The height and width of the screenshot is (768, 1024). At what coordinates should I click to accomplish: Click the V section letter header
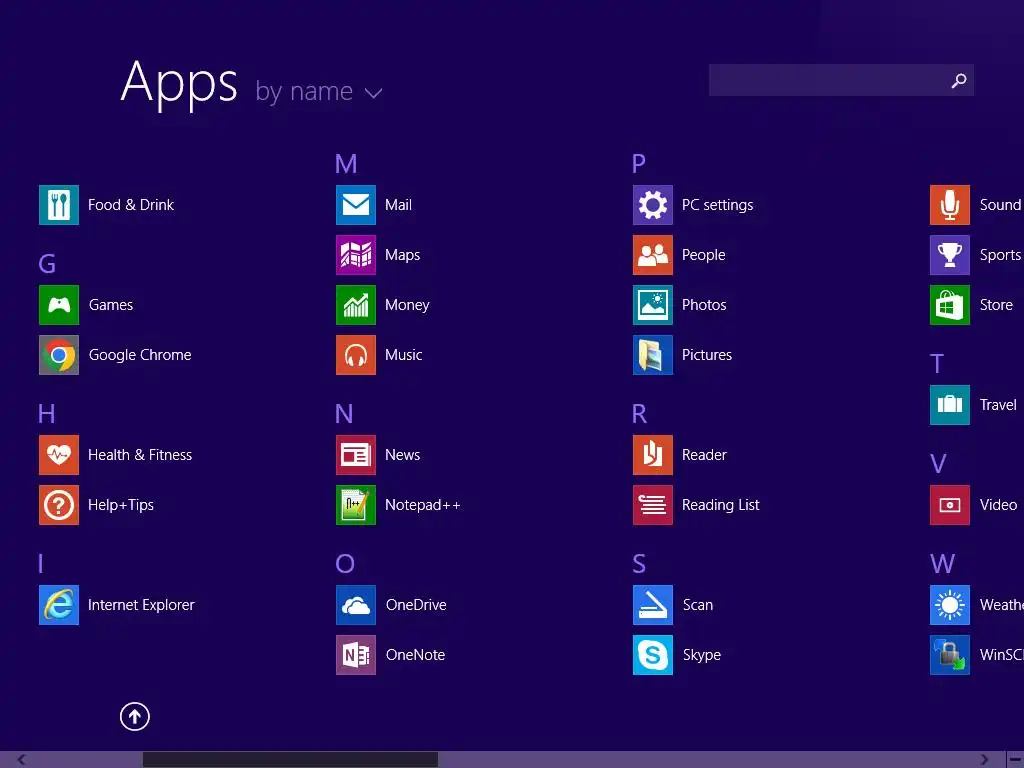(x=938, y=464)
